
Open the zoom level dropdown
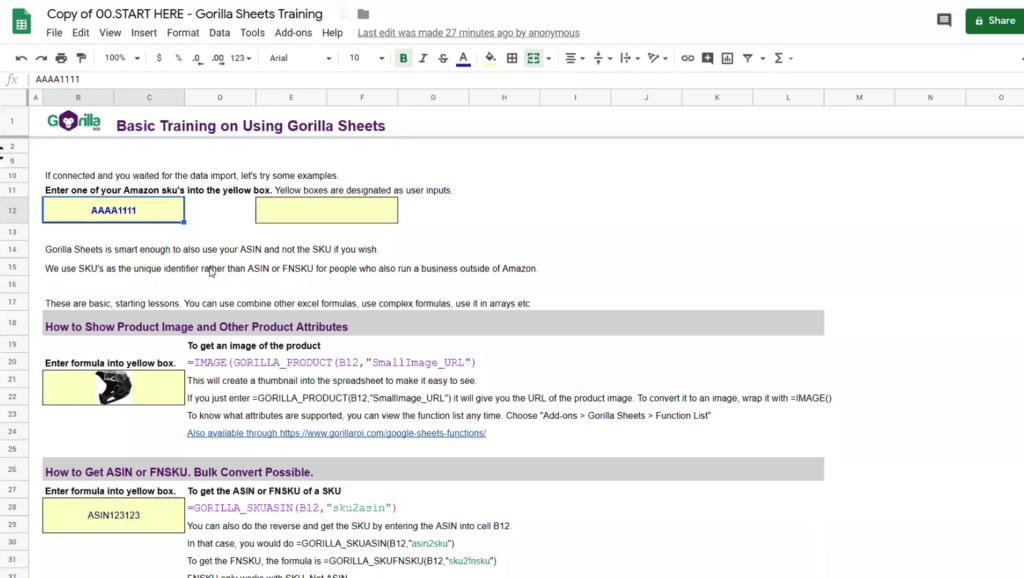(x=121, y=58)
